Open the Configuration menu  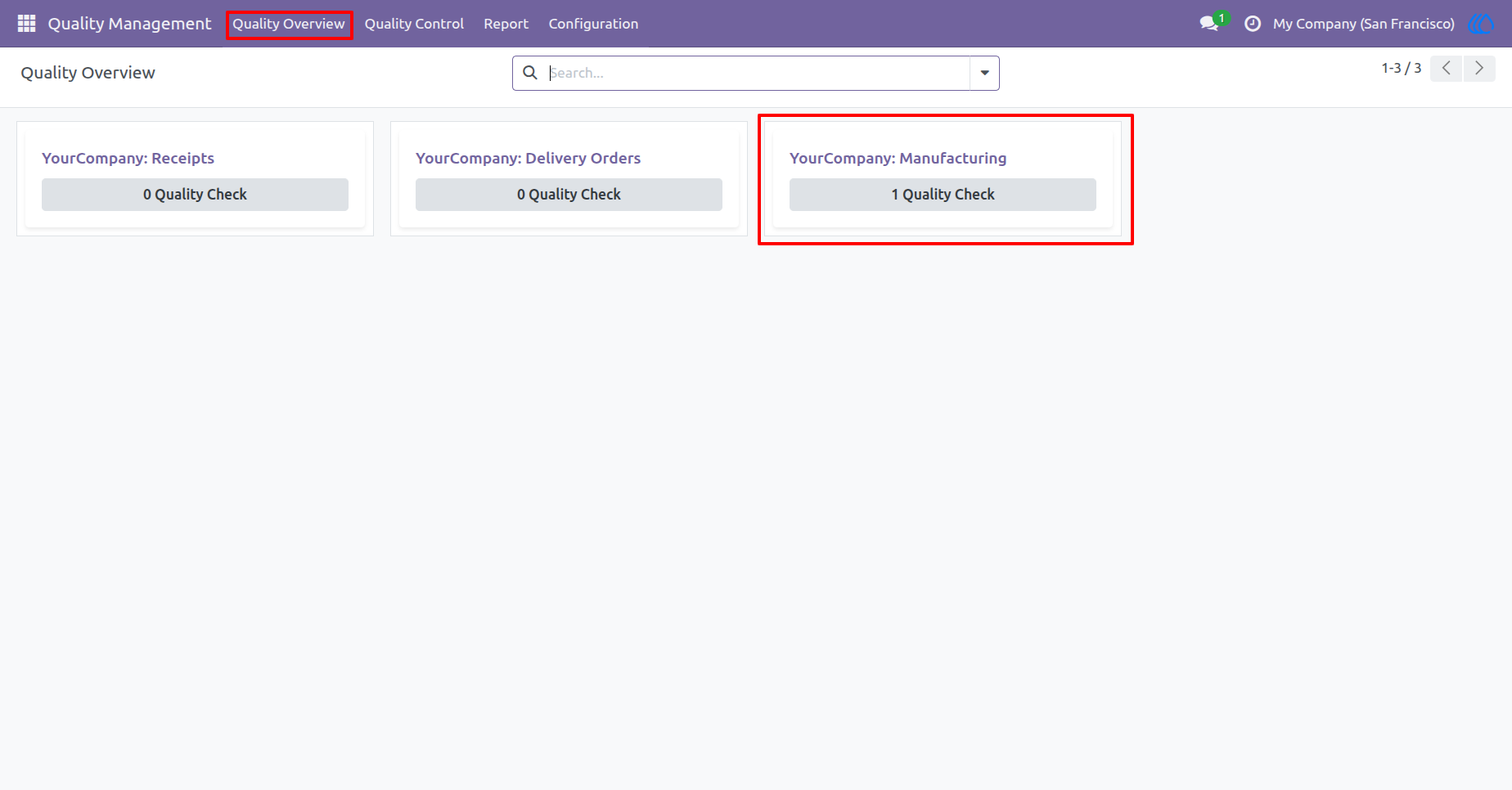point(593,24)
